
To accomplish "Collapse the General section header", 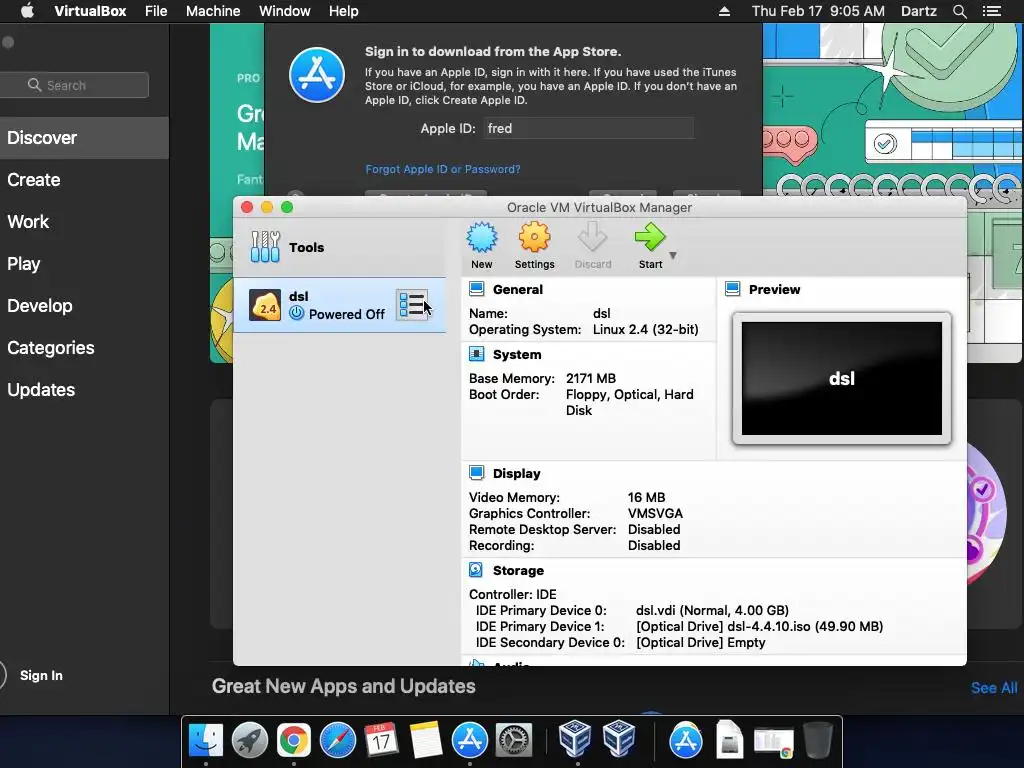I will click(x=518, y=289).
